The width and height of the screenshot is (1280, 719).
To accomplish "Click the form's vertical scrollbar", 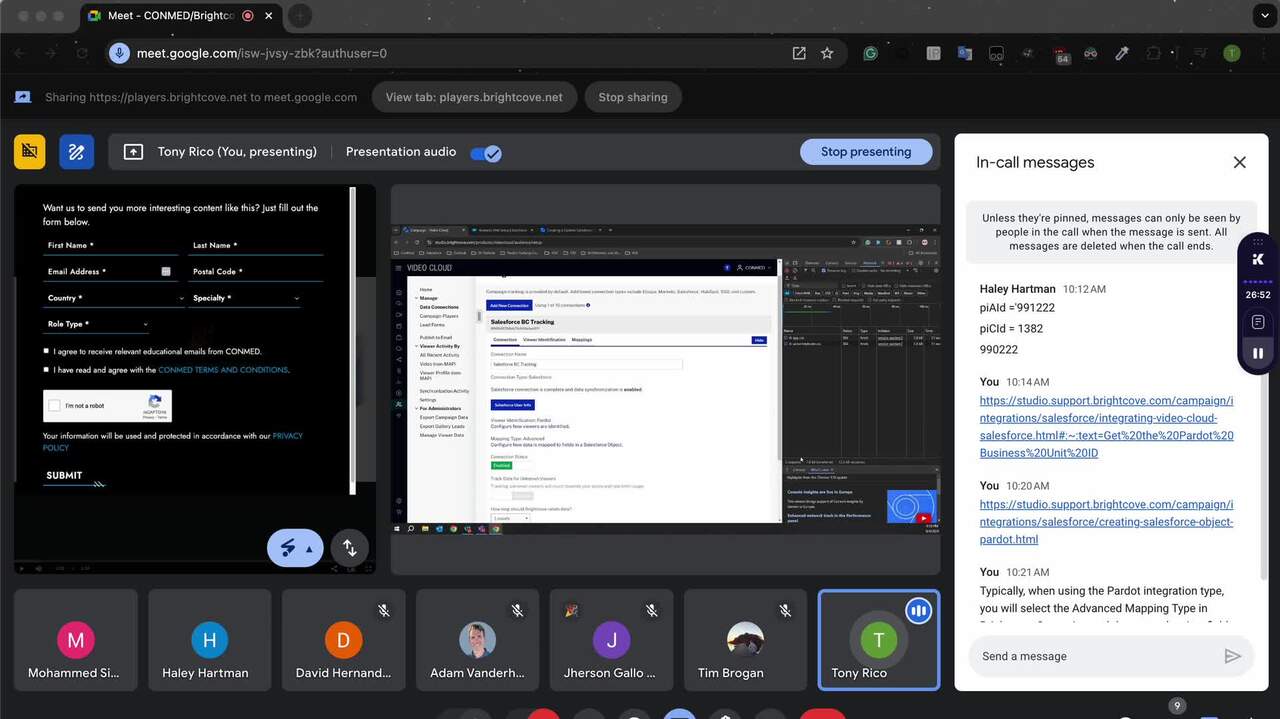I will pyautogui.click(x=352, y=340).
